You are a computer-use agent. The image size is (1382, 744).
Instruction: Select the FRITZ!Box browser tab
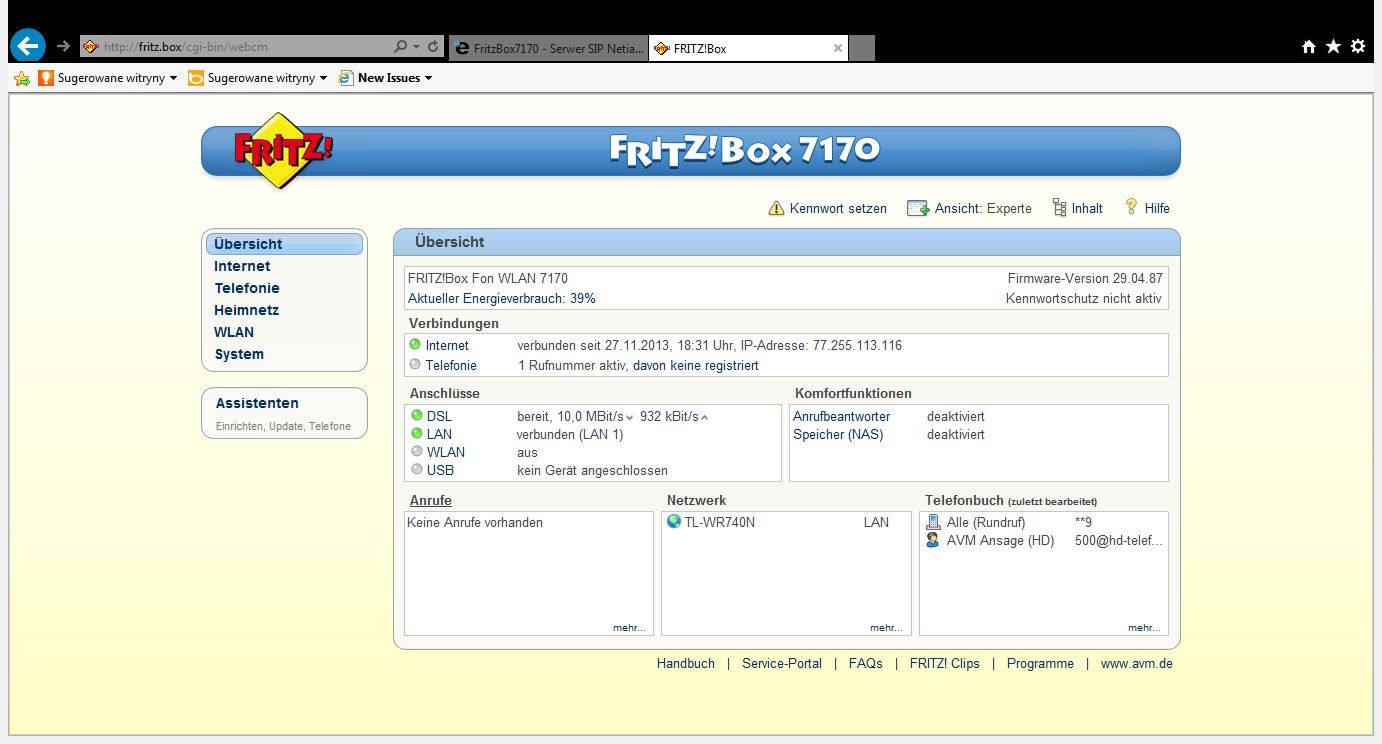pyautogui.click(x=748, y=47)
